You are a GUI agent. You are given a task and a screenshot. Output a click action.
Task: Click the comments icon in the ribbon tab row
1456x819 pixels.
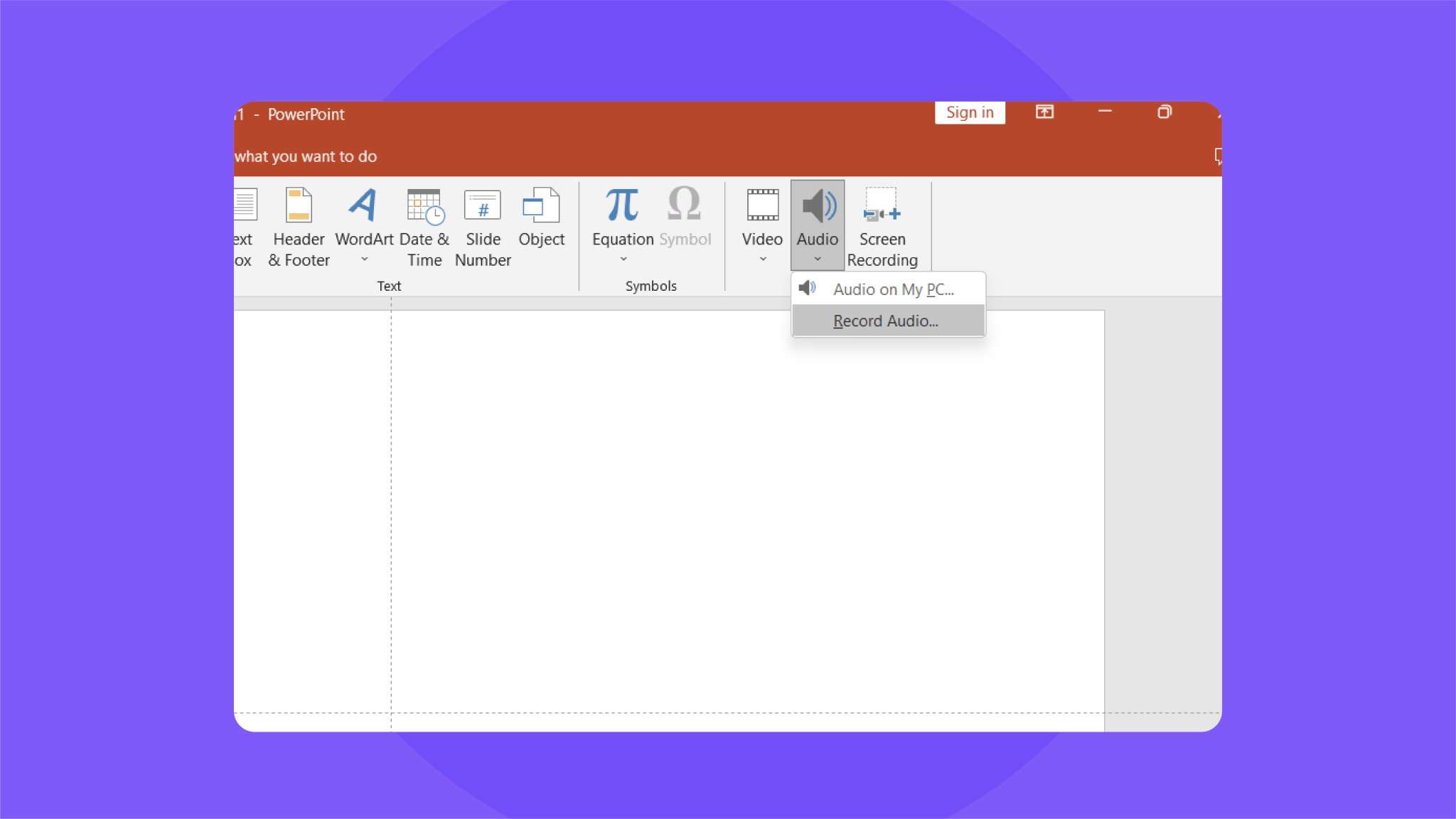click(x=1218, y=156)
